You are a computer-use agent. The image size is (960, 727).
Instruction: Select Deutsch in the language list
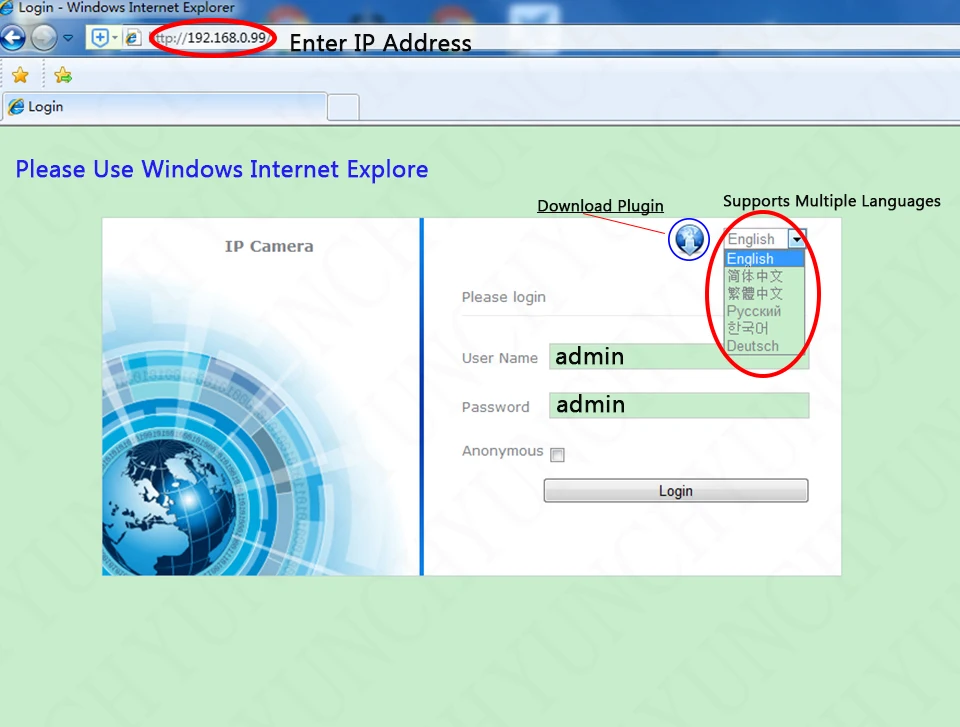tap(764, 346)
